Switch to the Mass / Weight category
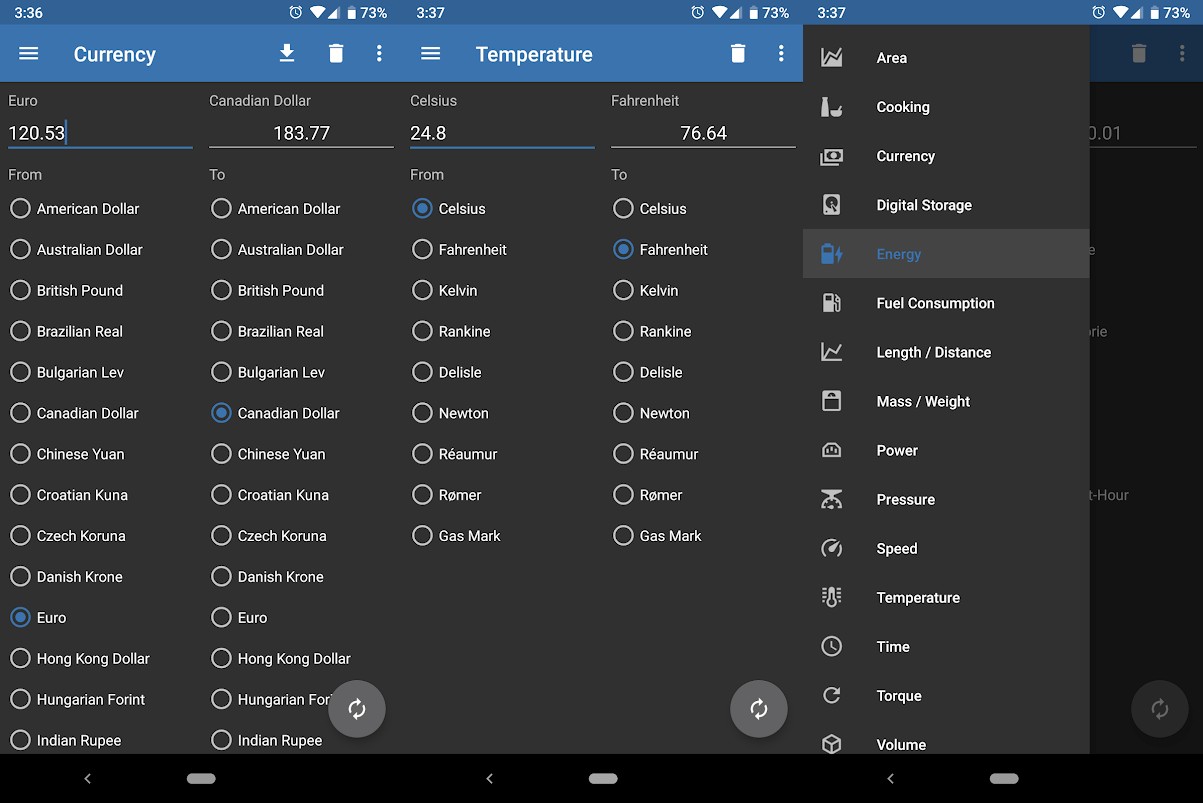The height and width of the screenshot is (803, 1203). point(923,401)
